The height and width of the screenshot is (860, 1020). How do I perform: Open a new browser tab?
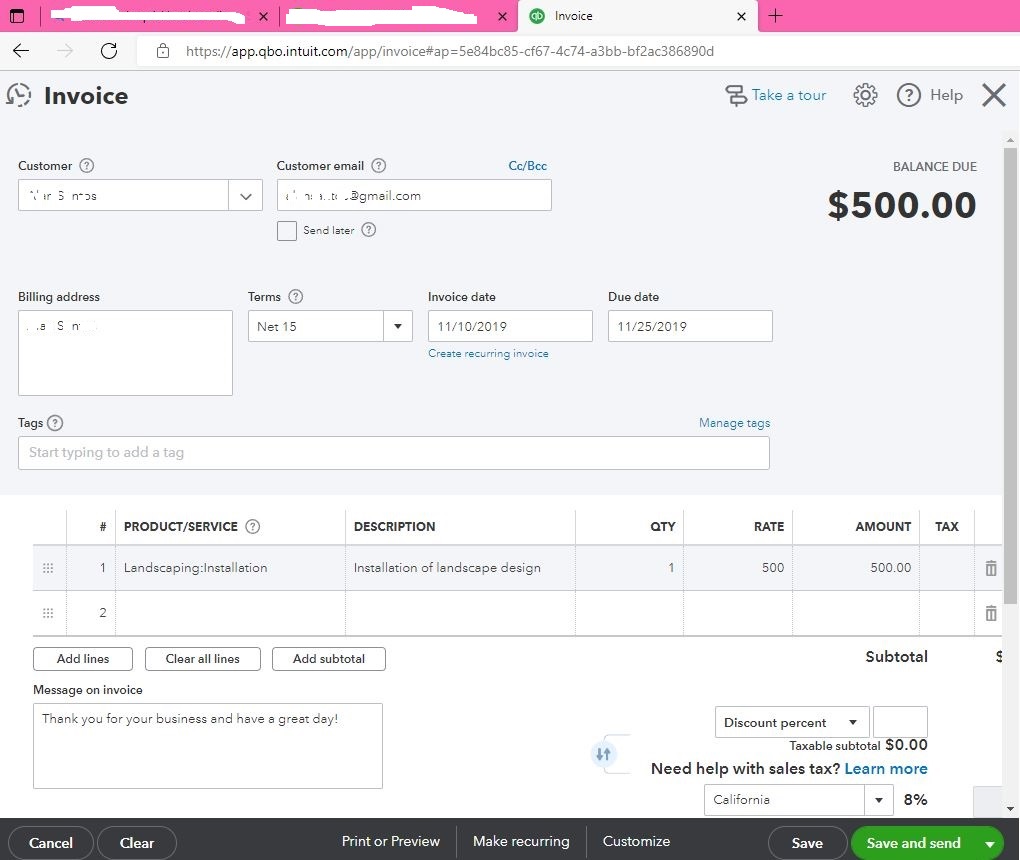pyautogui.click(x=775, y=16)
